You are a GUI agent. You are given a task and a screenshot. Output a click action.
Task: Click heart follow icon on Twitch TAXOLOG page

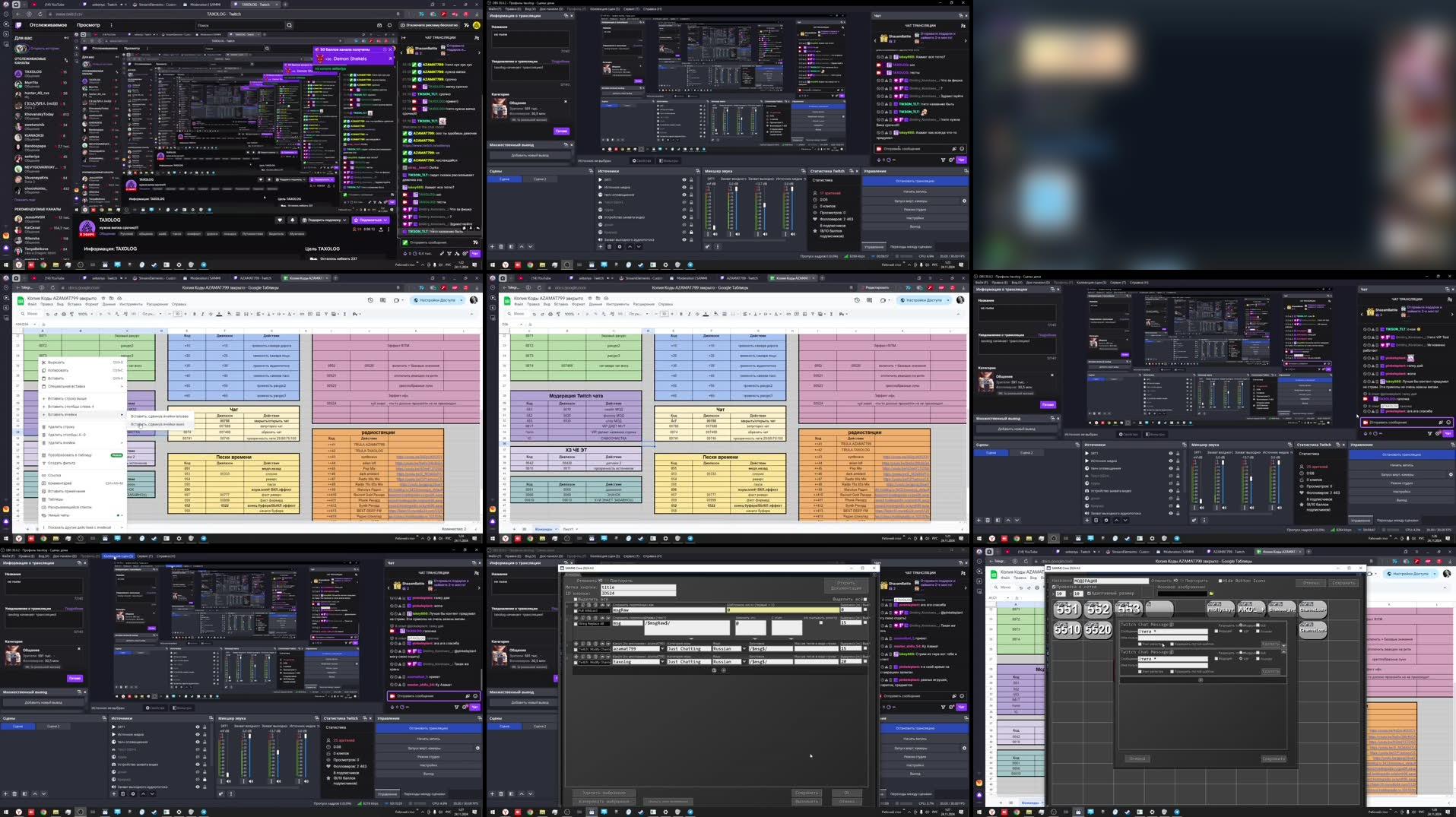click(280, 220)
